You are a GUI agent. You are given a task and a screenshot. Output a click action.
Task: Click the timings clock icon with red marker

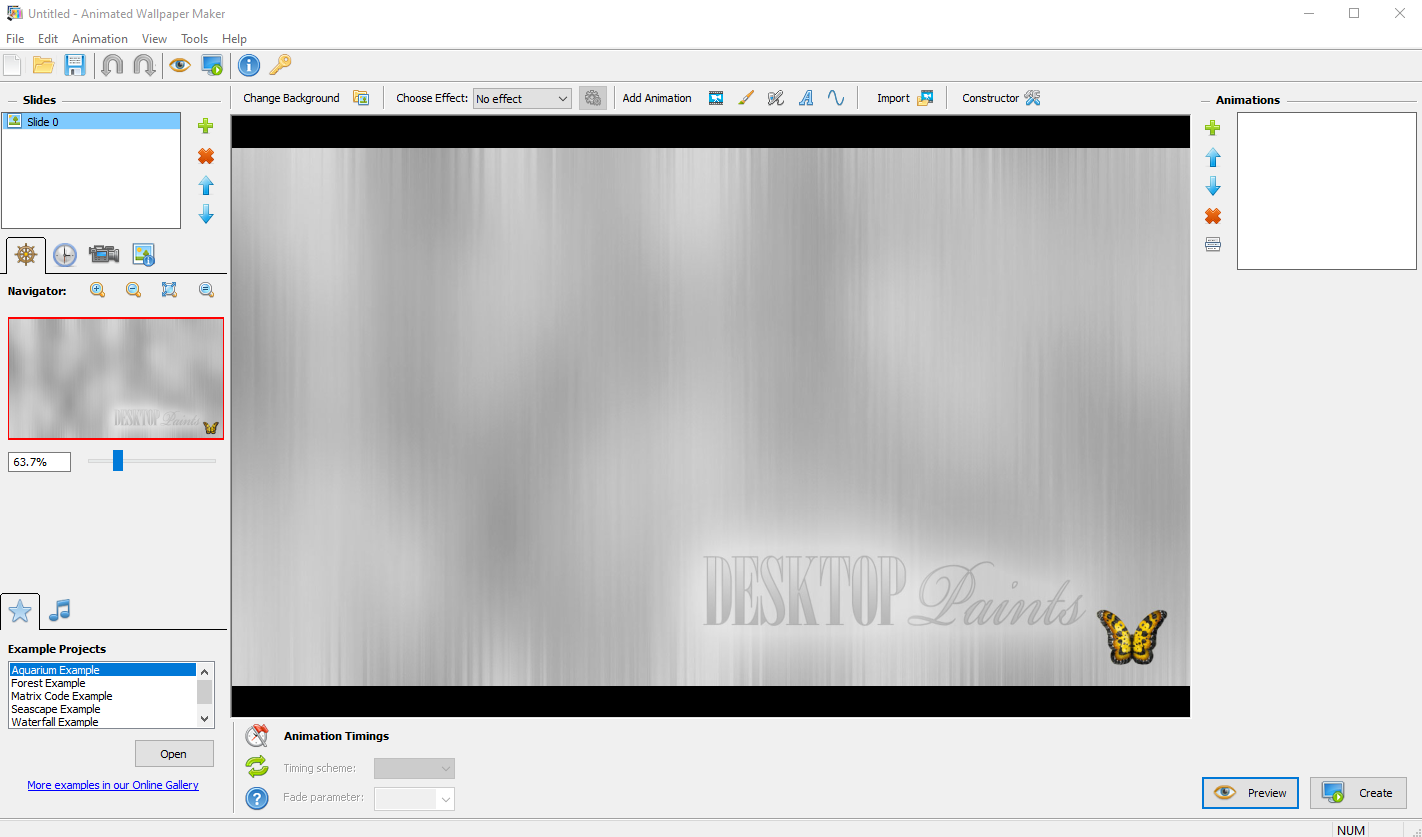pyautogui.click(x=257, y=736)
